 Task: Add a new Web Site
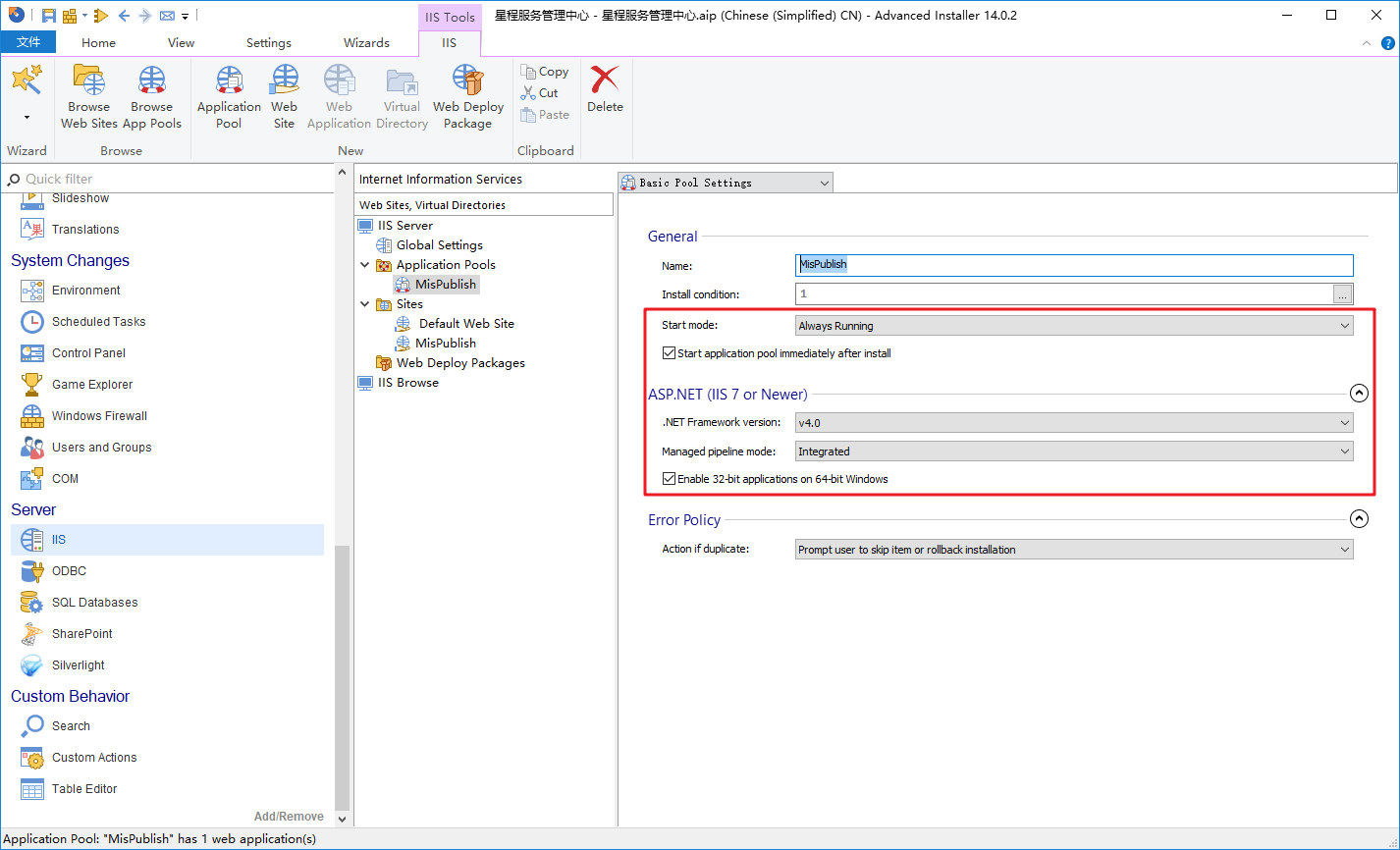click(284, 97)
